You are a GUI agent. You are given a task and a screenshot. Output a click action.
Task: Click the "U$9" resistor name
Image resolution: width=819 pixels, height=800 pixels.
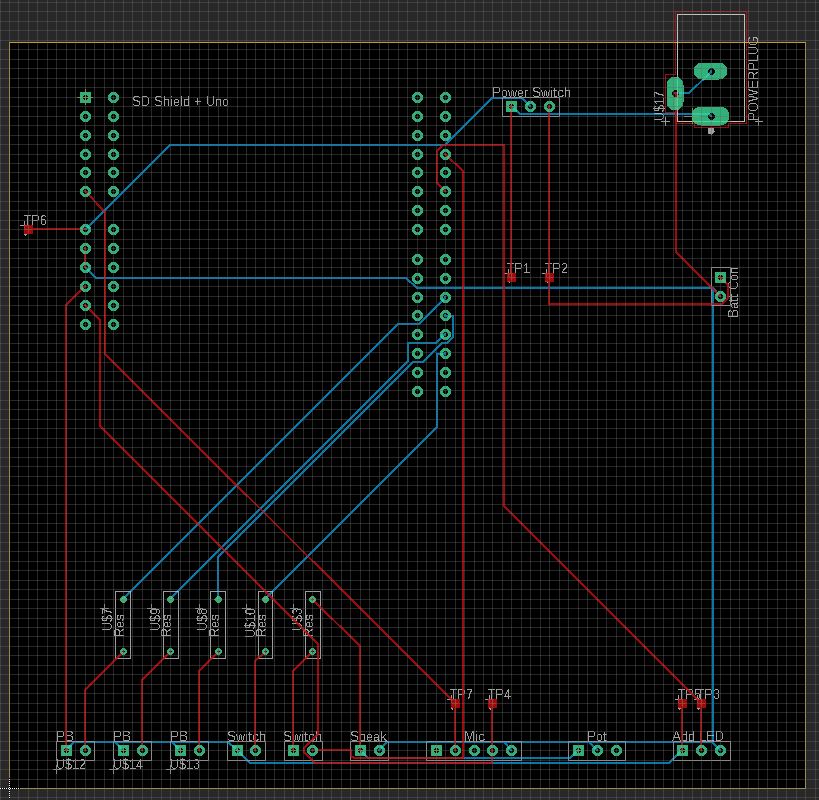tap(155, 618)
